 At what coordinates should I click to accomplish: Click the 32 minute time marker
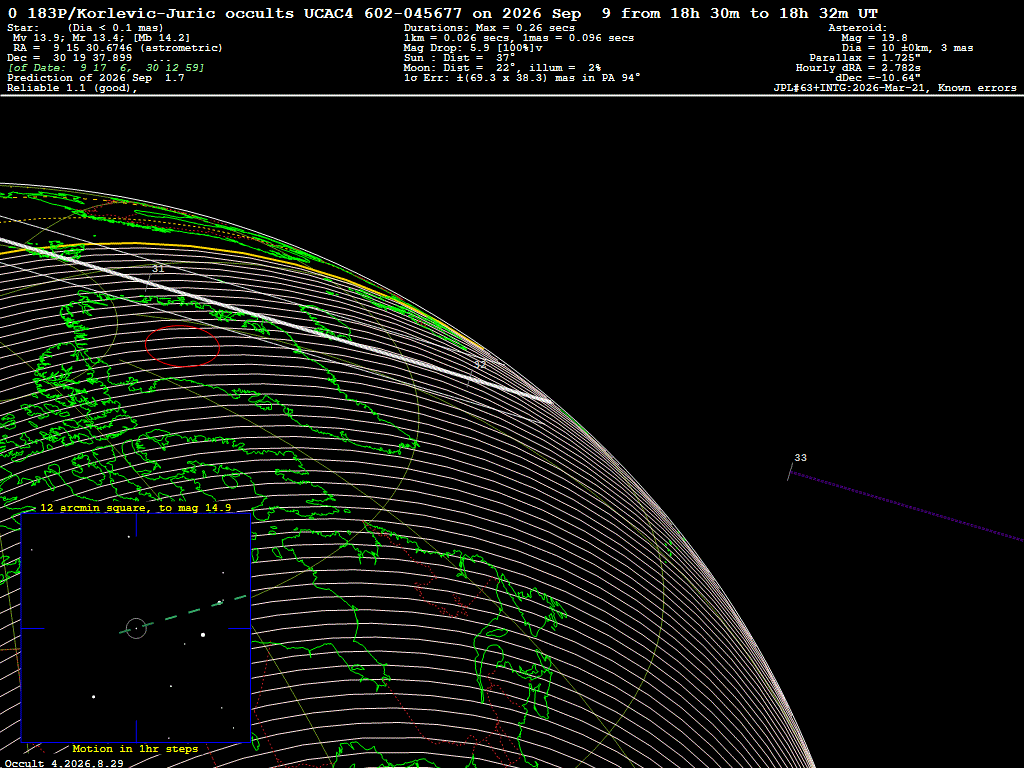click(480, 365)
